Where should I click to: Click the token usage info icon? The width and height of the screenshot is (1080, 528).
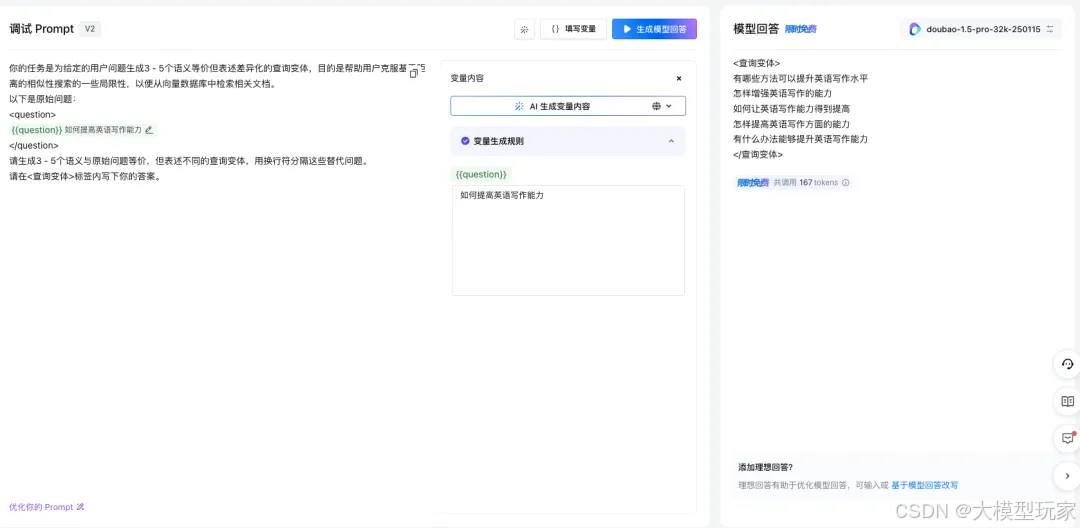846,183
